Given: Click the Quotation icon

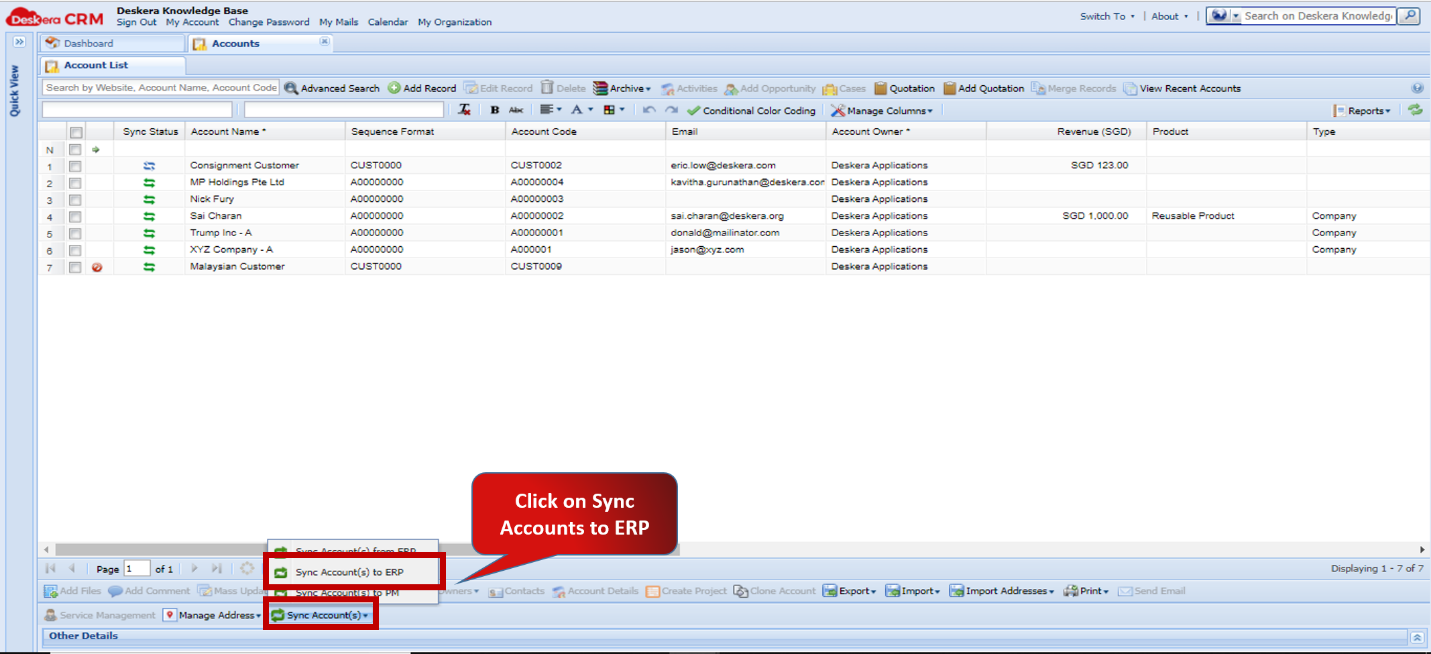Looking at the screenshot, I should coord(903,88).
